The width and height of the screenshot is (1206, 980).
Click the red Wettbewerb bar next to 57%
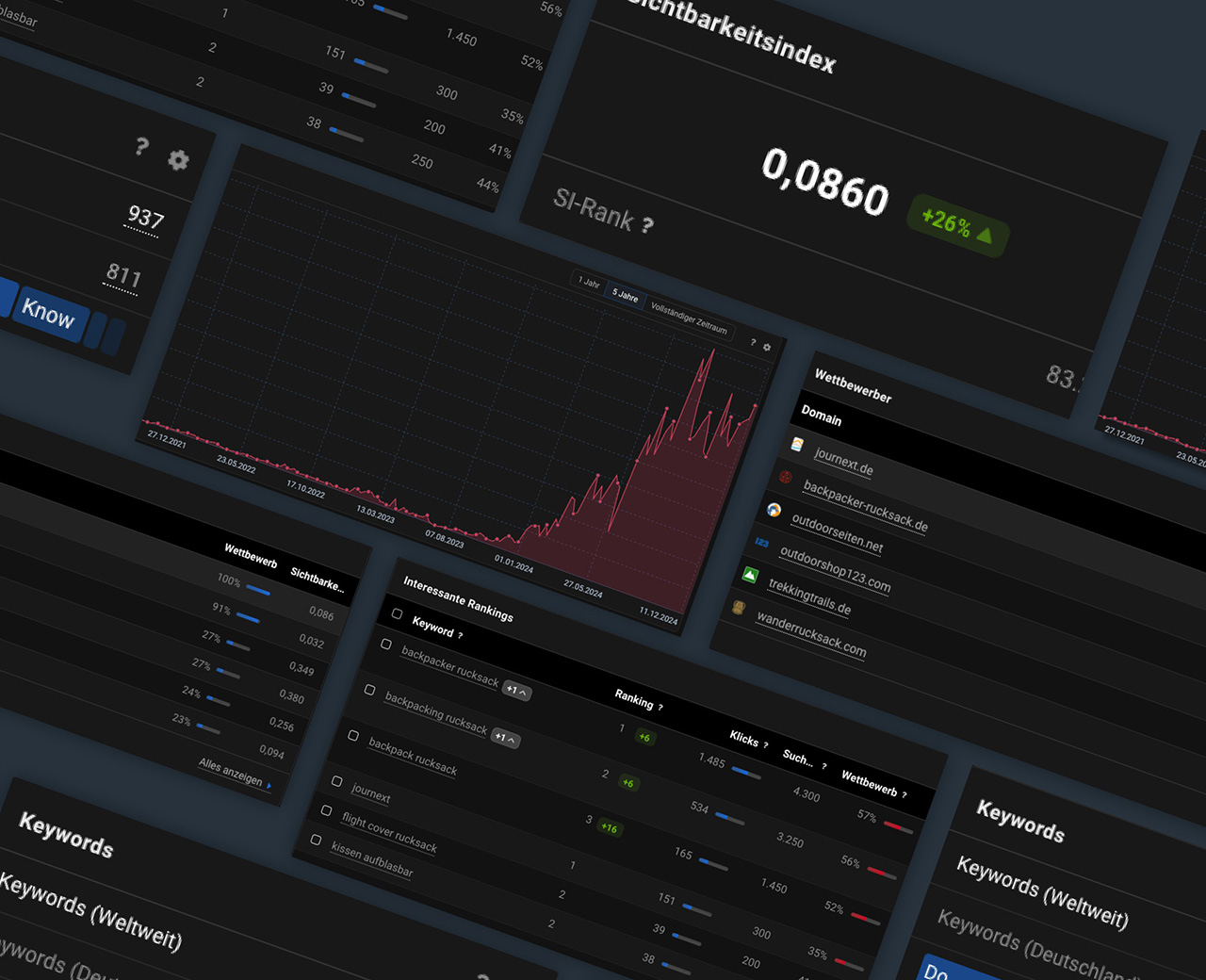point(899,827)
